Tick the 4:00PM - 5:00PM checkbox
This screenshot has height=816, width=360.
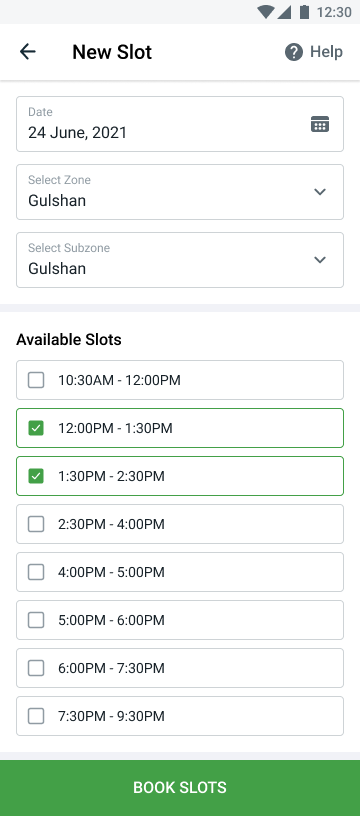[x=36, y=572]
